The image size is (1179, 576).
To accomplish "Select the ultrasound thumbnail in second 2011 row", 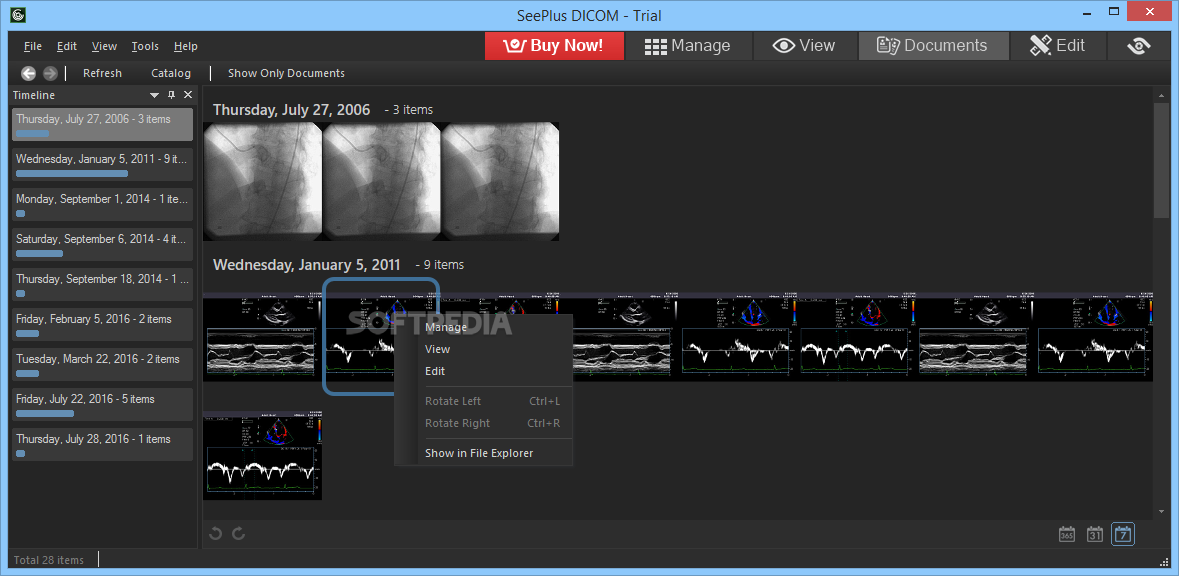I will pos(262,455).
